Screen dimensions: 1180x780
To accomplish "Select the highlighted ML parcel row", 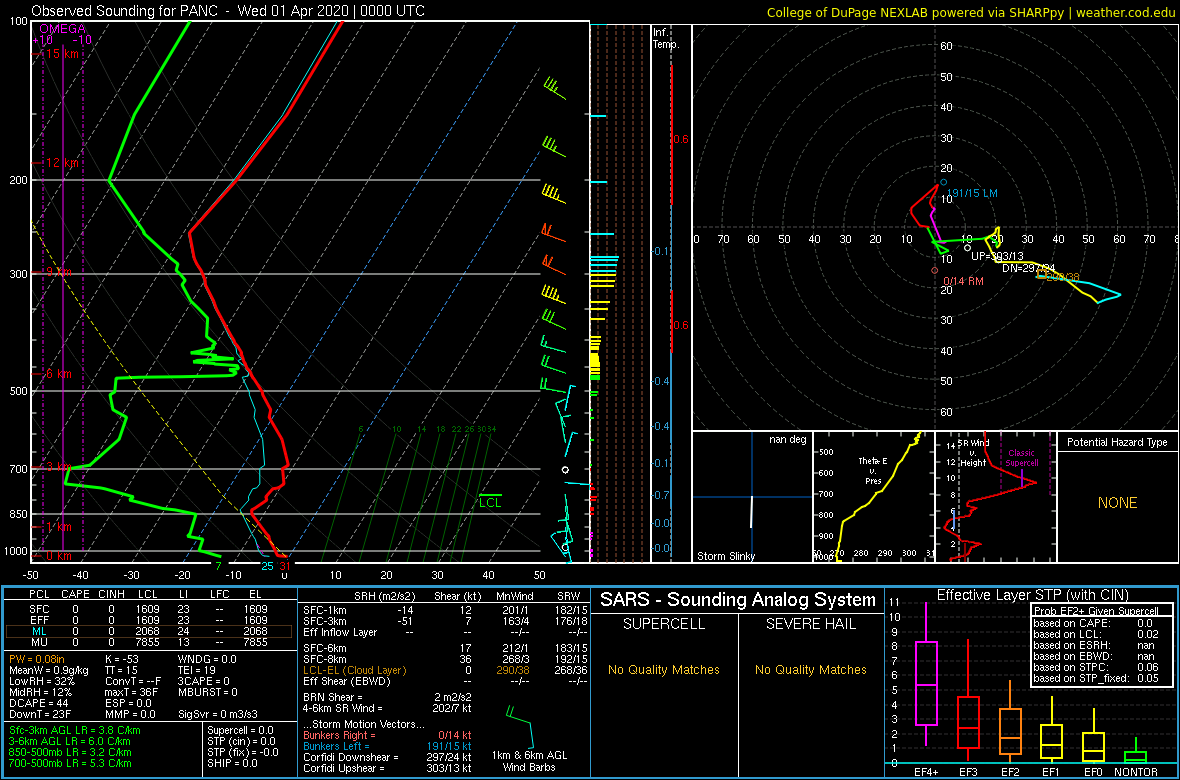I will click(x=151, y=632).
